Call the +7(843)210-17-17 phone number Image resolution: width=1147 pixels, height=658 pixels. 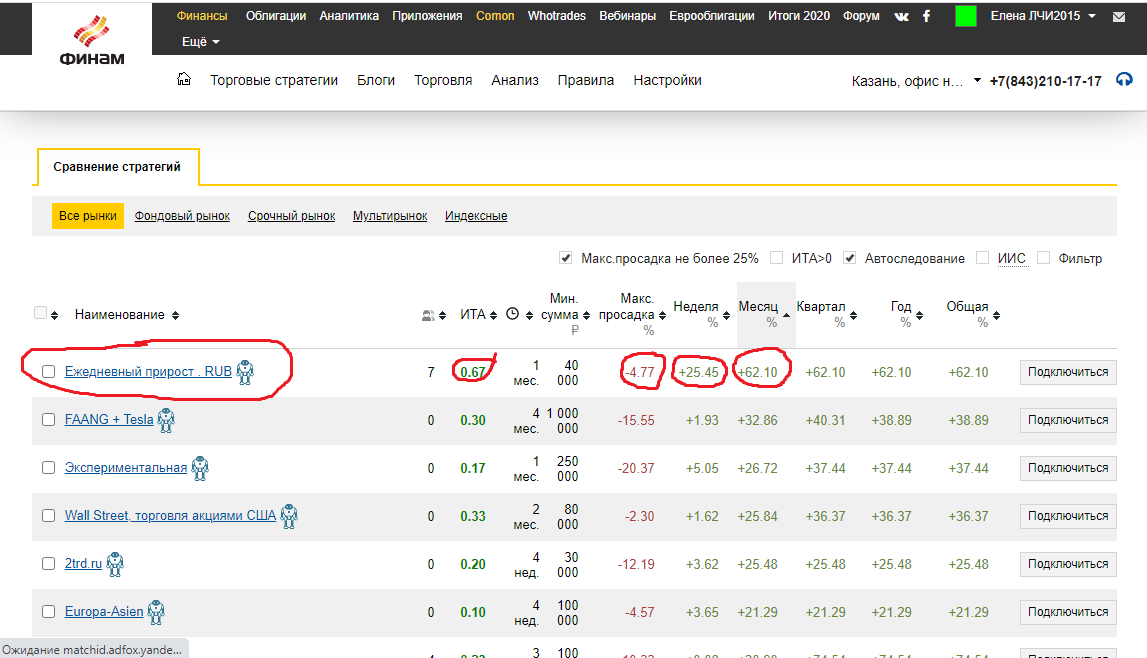point(1045,81)
